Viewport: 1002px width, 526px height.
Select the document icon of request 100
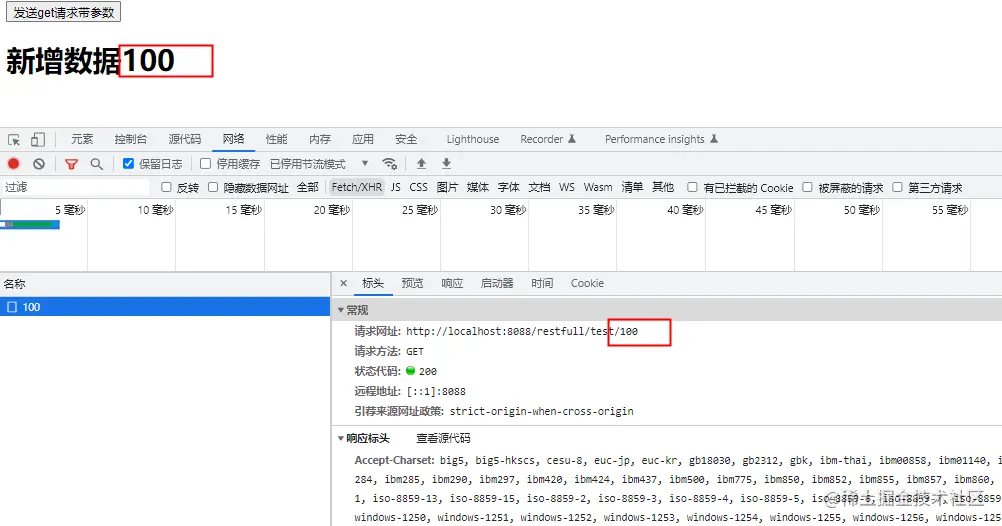click(12, 307)
